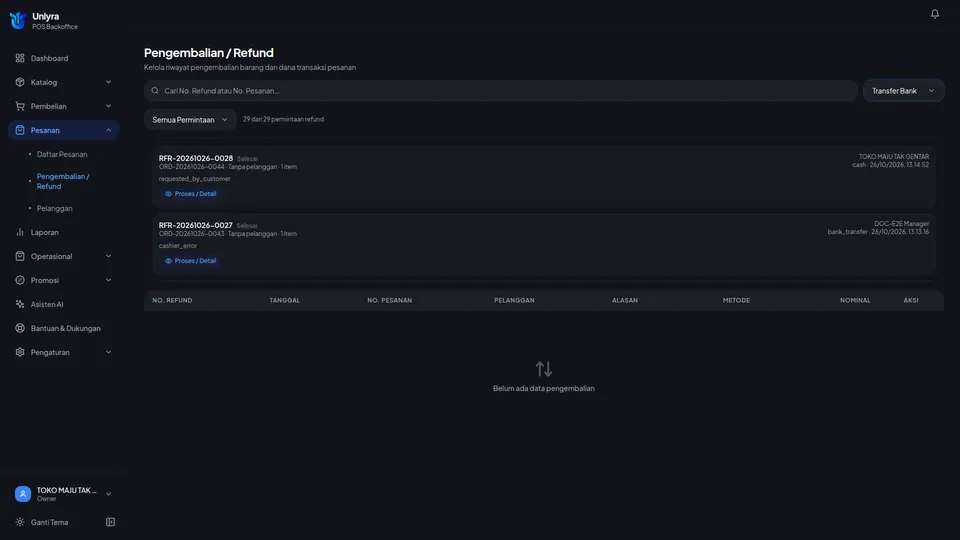Collapse the sidebar panel icon
The height and width of the screenshot is (540, 960).
110,522
